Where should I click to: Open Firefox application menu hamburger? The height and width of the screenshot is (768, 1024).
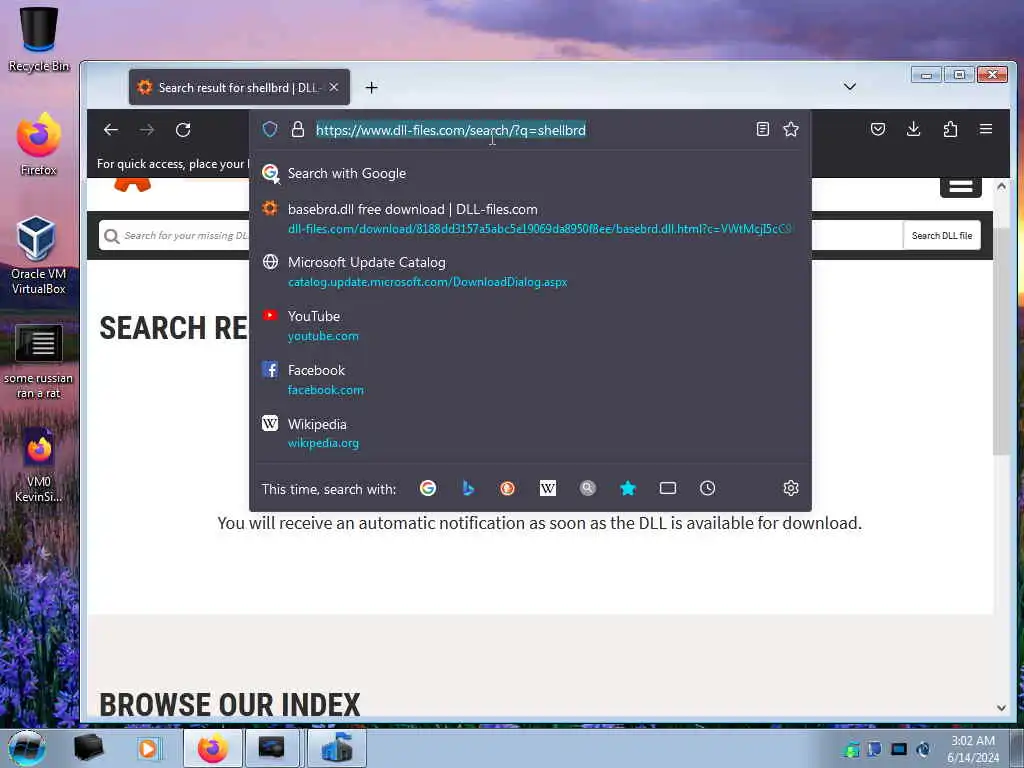pos(986,129)
